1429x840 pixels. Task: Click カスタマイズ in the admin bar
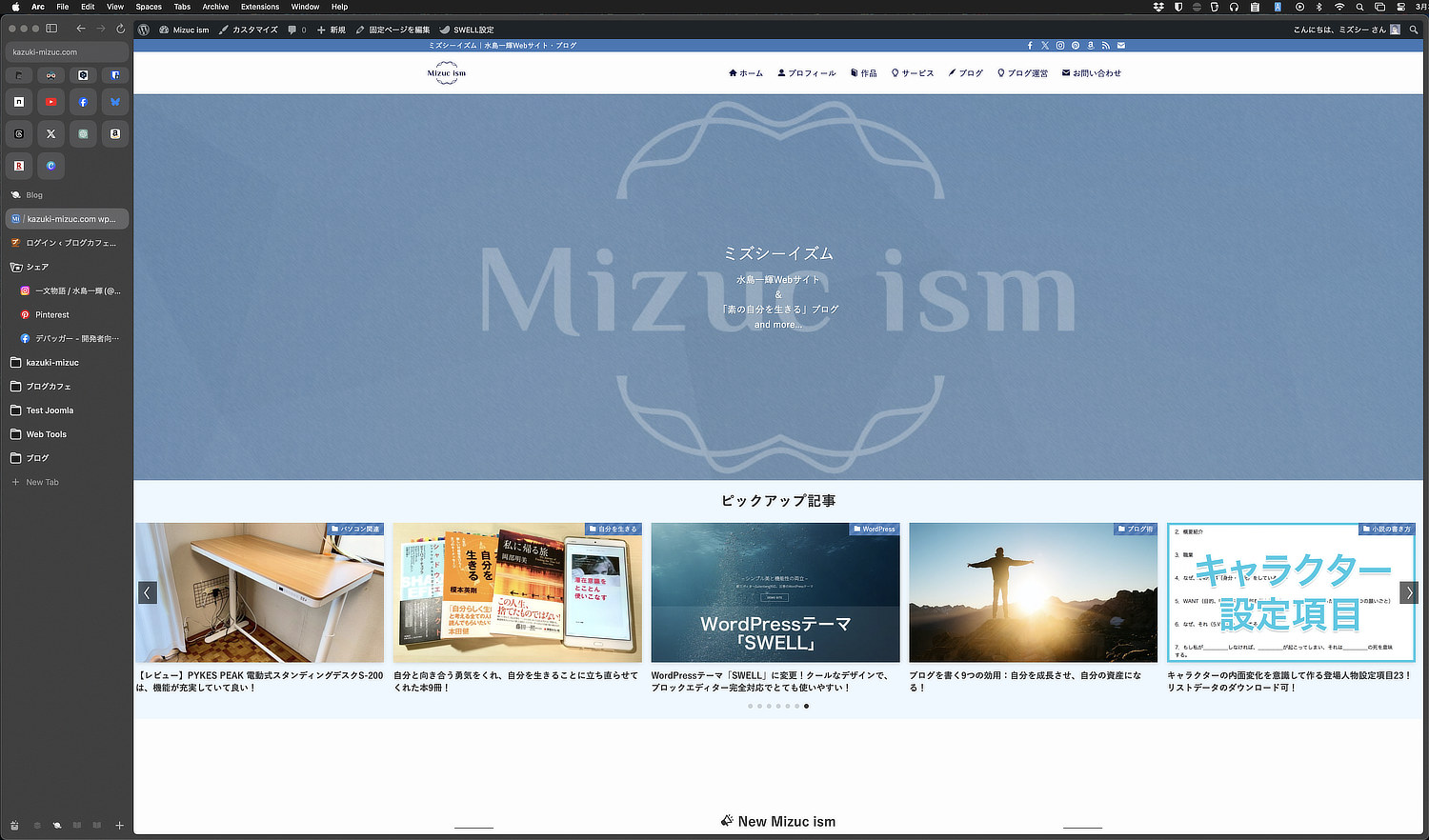(249, 30)
